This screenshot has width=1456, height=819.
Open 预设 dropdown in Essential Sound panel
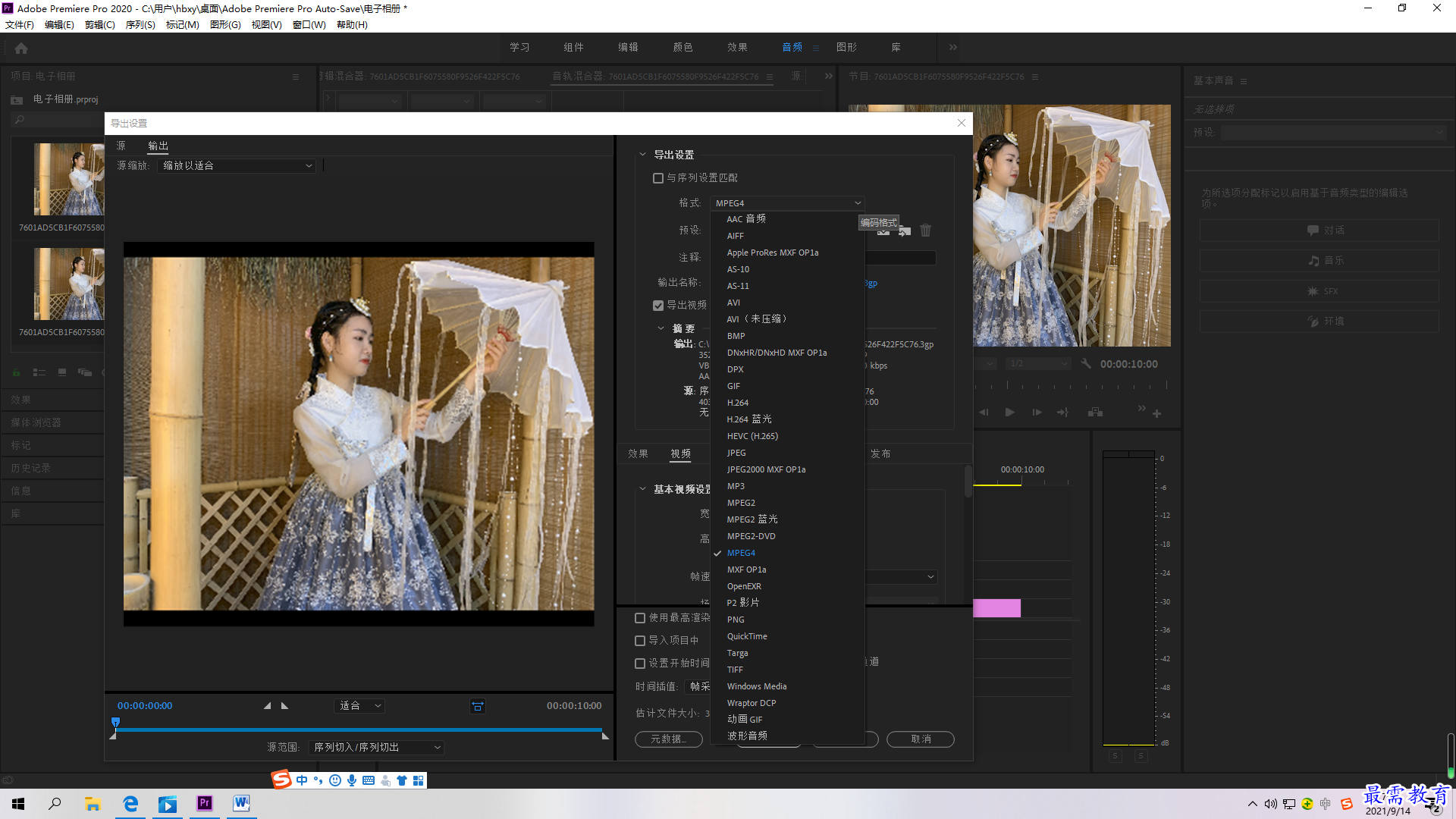point(1334,133)
